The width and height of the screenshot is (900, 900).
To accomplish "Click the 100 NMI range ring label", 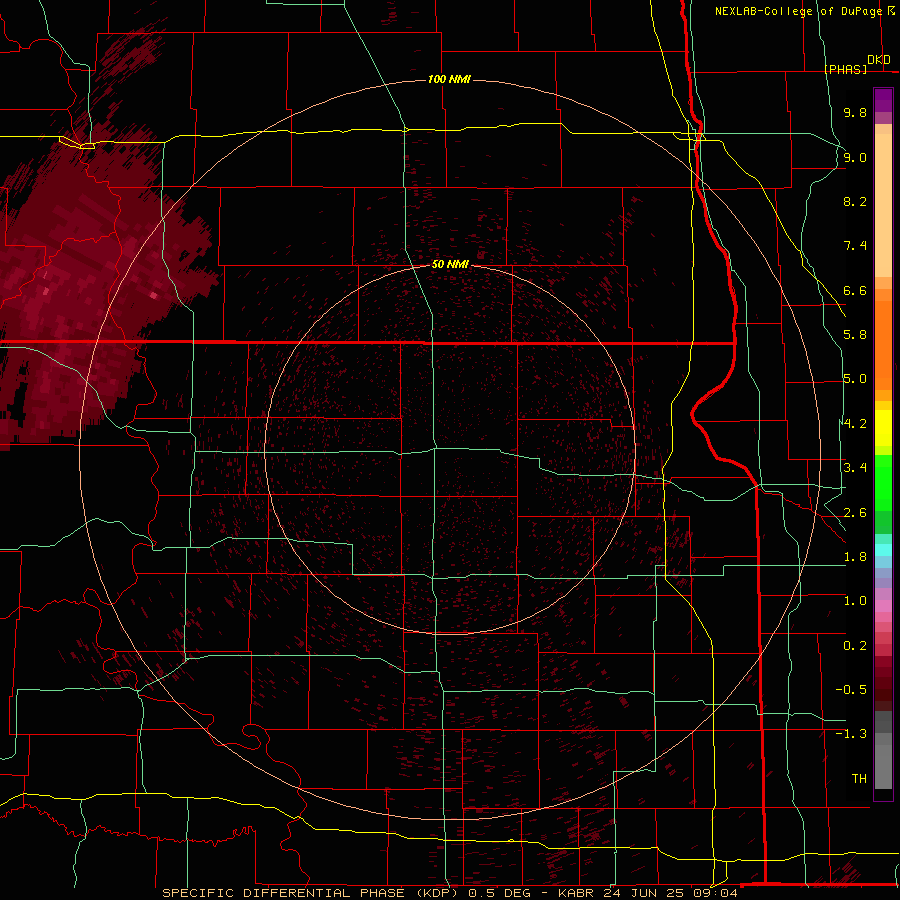I will click(x=449, y=79).
